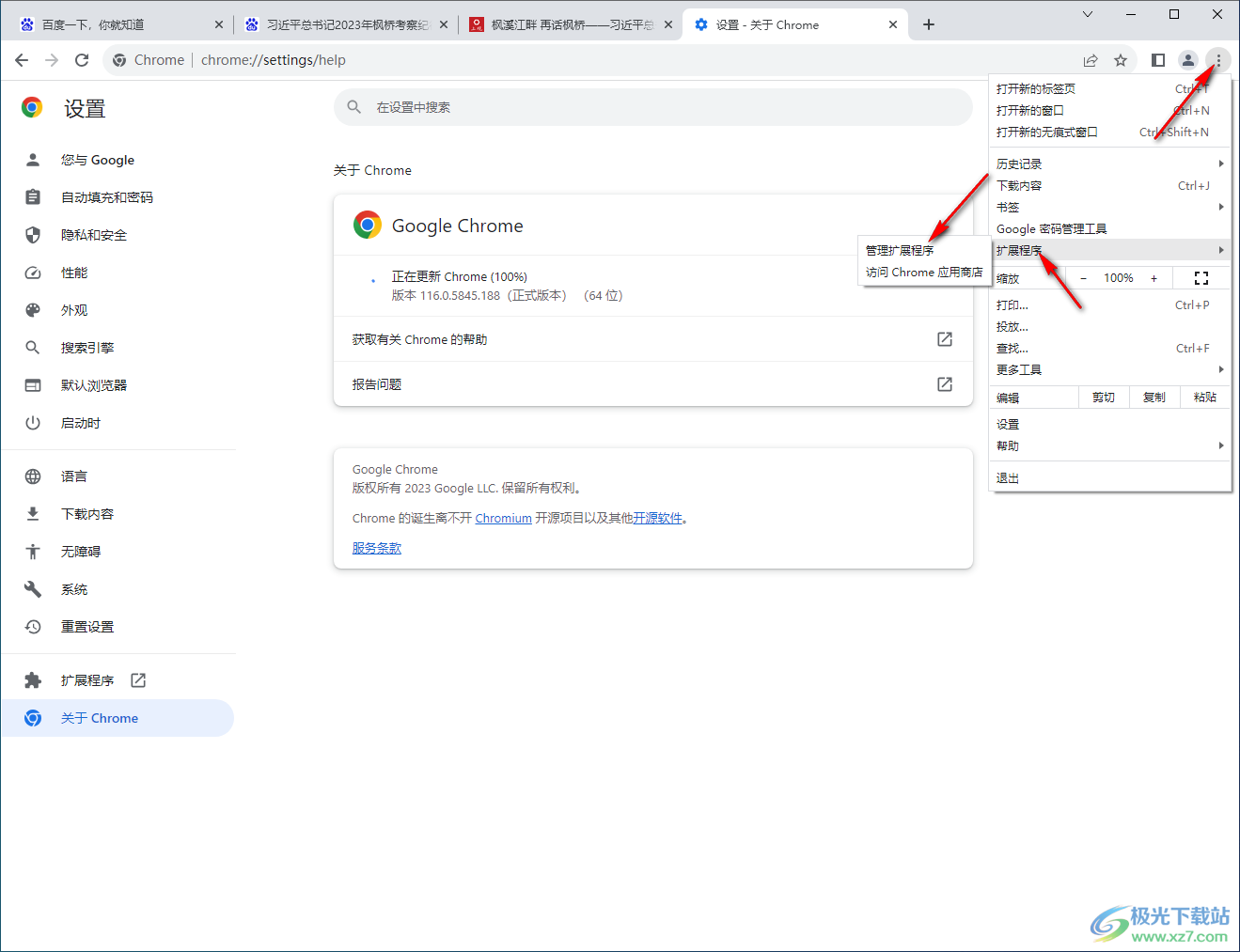
Task: Select 管理扩展程序 in the submenu
Action: click(x=925, y=250)
